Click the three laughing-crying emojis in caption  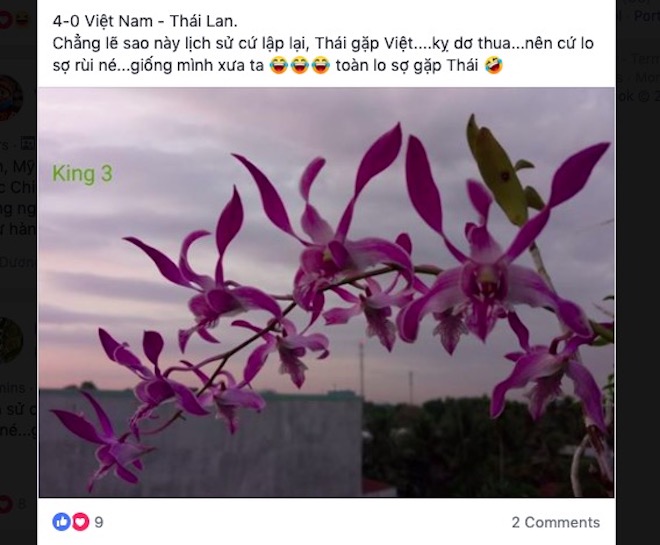click(x=299, y=65)
